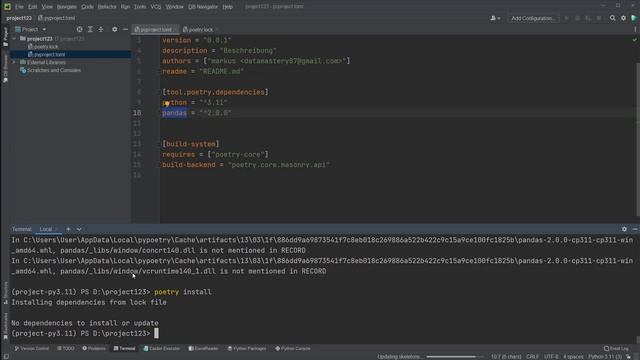The width and height of the screenshot is (640, 360).
Task: Select Scratches and Consoles node
Action: 50,70
